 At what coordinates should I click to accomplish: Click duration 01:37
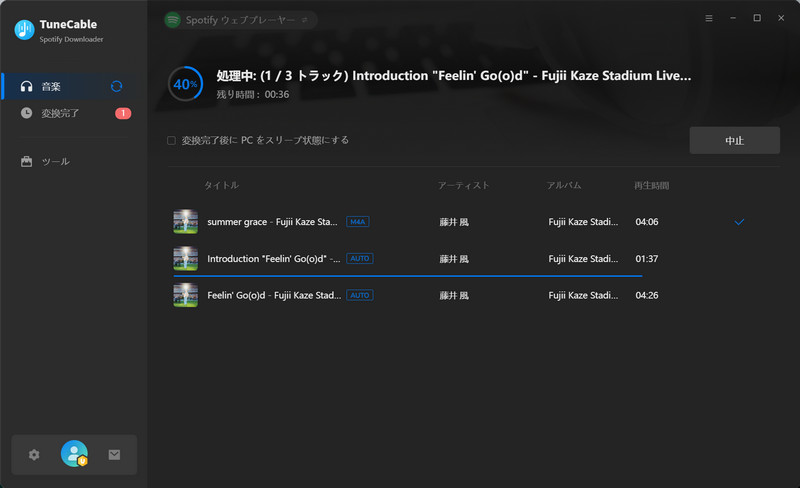pos(647,258)
